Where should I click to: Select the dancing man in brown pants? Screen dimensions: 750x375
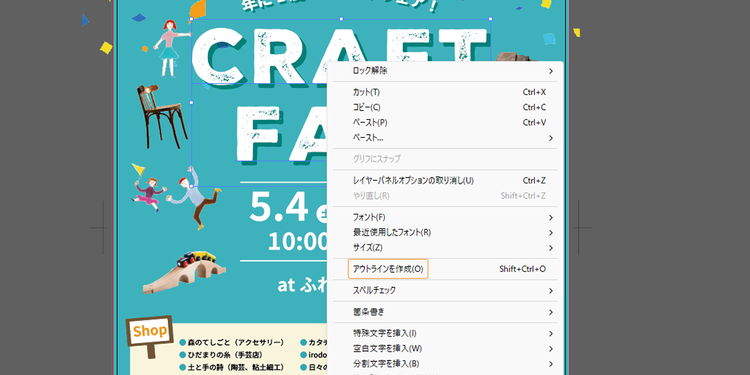click(194, 198)
